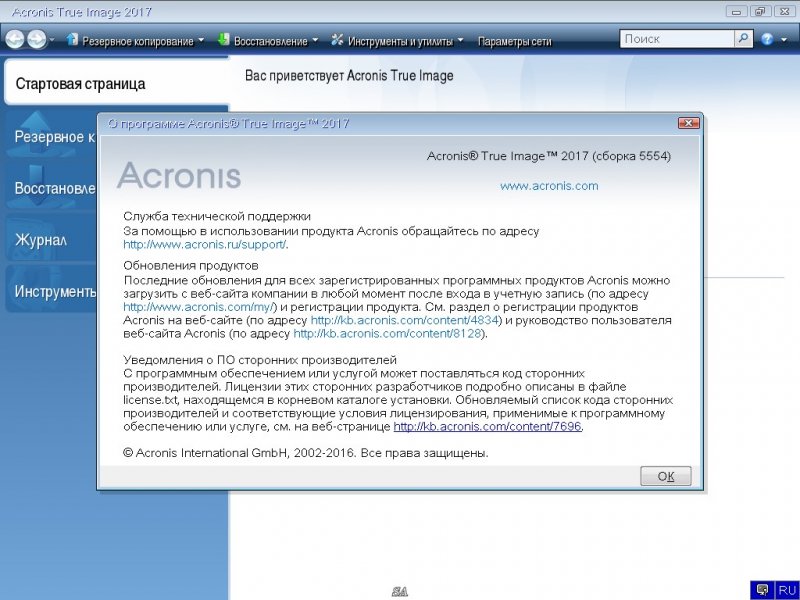Open www.acronis.com/my/ link
The width and height of the screenshot is (800, 600).
click(x=198, y=307)
